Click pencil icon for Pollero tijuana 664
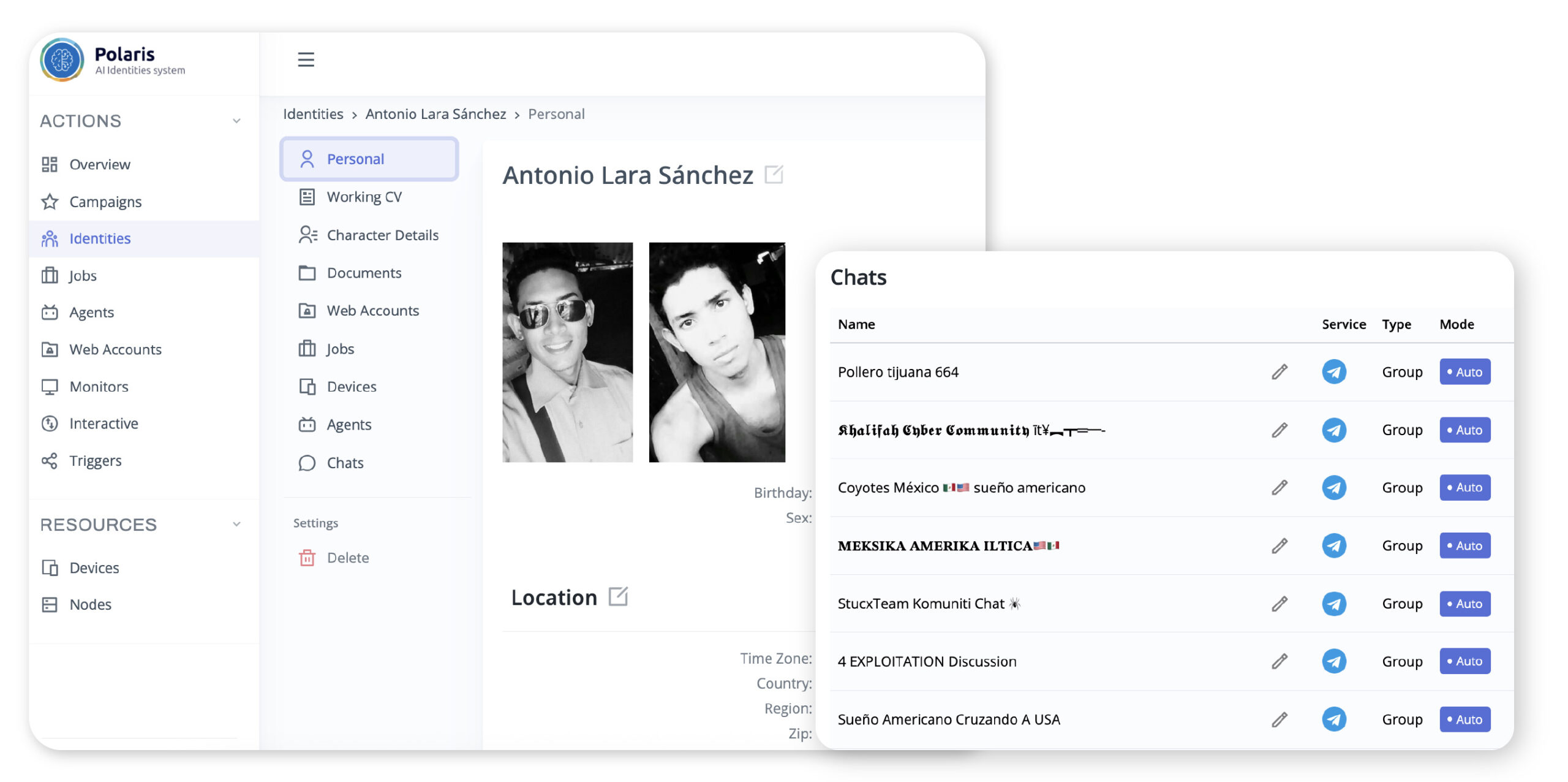This screenshot has width=1568, height=782. [1280, 372]
